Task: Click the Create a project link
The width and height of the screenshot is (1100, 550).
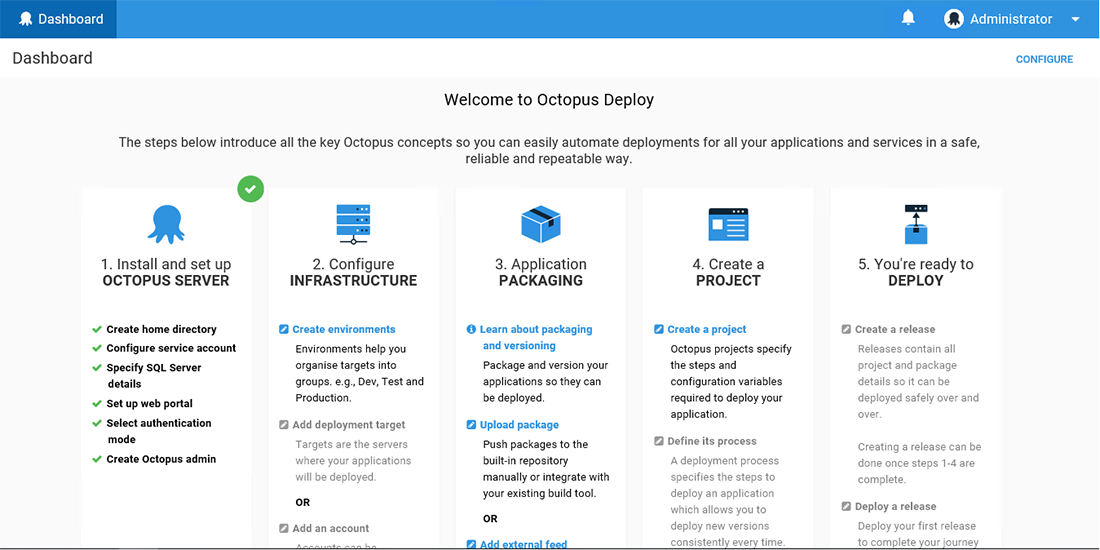Action: pos(707,329)
